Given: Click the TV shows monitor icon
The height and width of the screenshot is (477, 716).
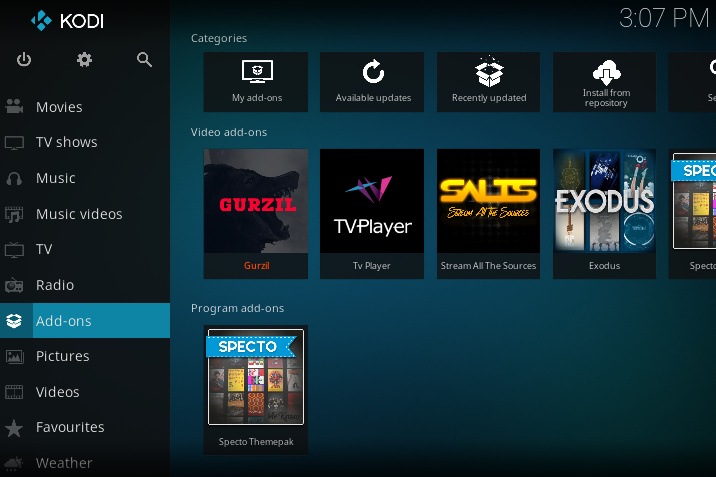Looking at the screenshot, I should pyautogui.click(x=14, y=142).
